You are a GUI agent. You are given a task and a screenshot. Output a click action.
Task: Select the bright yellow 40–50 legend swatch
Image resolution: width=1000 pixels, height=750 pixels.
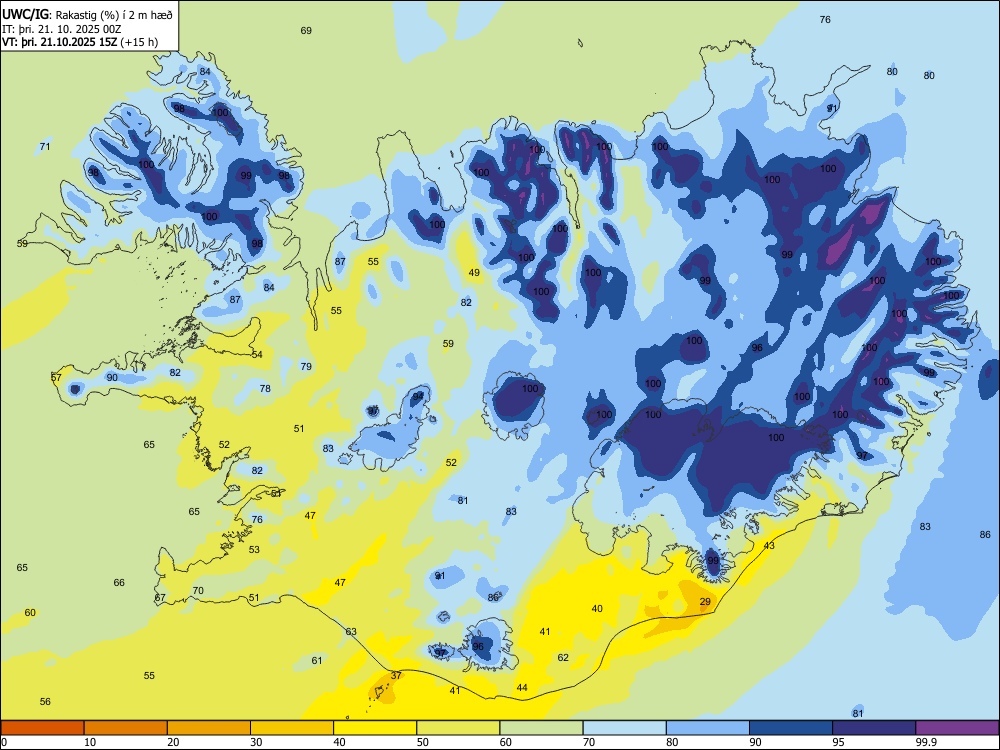click(375, 728)
